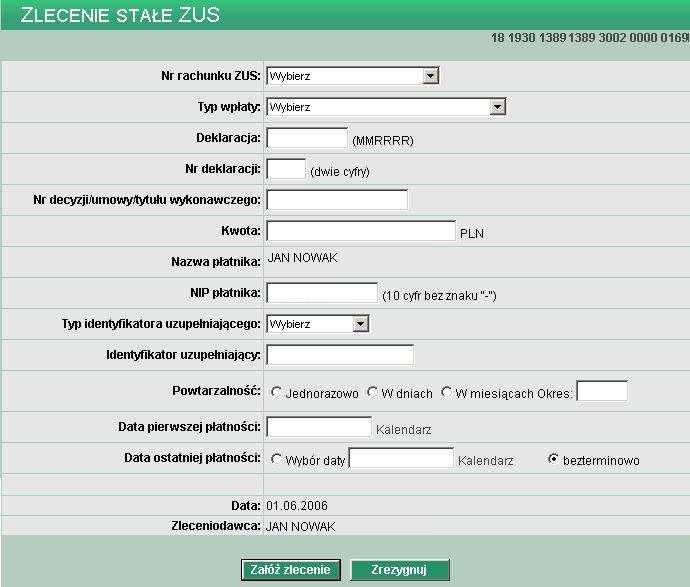690x587 pixels.
Task: Click the (dwie cyfry) hint text
Action: [340, 172]
